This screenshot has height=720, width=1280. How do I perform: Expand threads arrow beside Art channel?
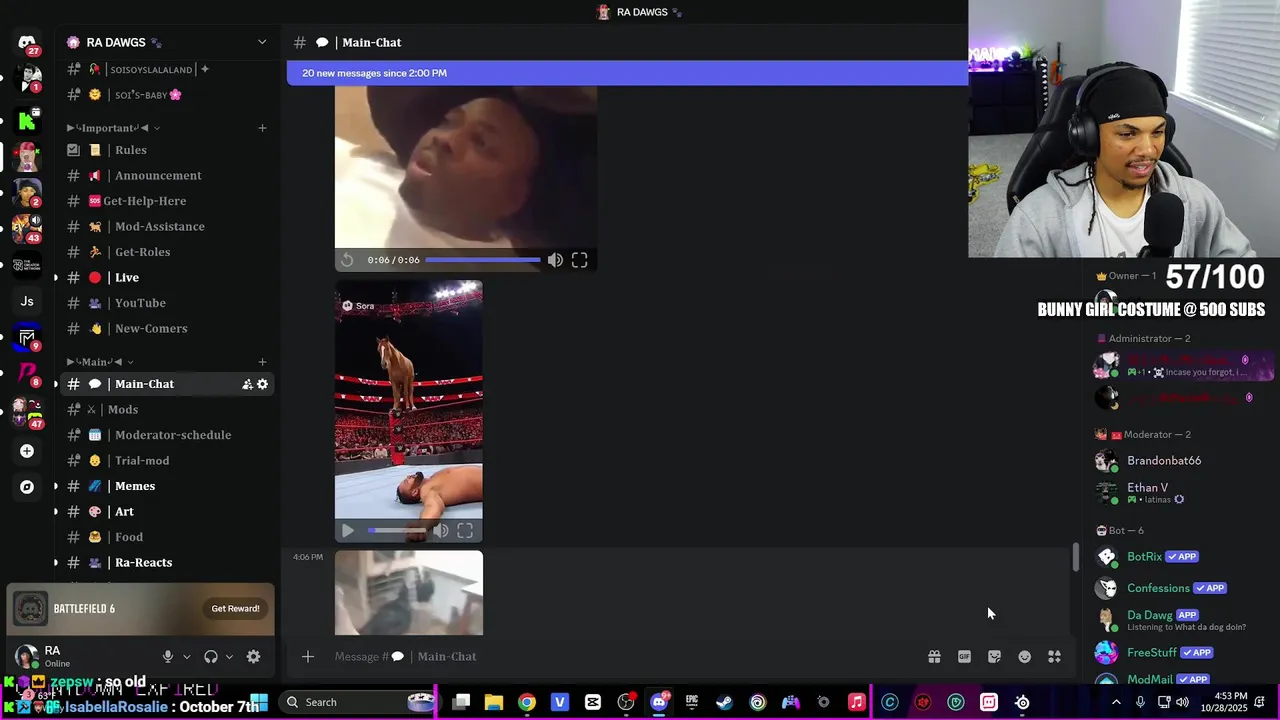pyautogui.click(x=56, y=512)
